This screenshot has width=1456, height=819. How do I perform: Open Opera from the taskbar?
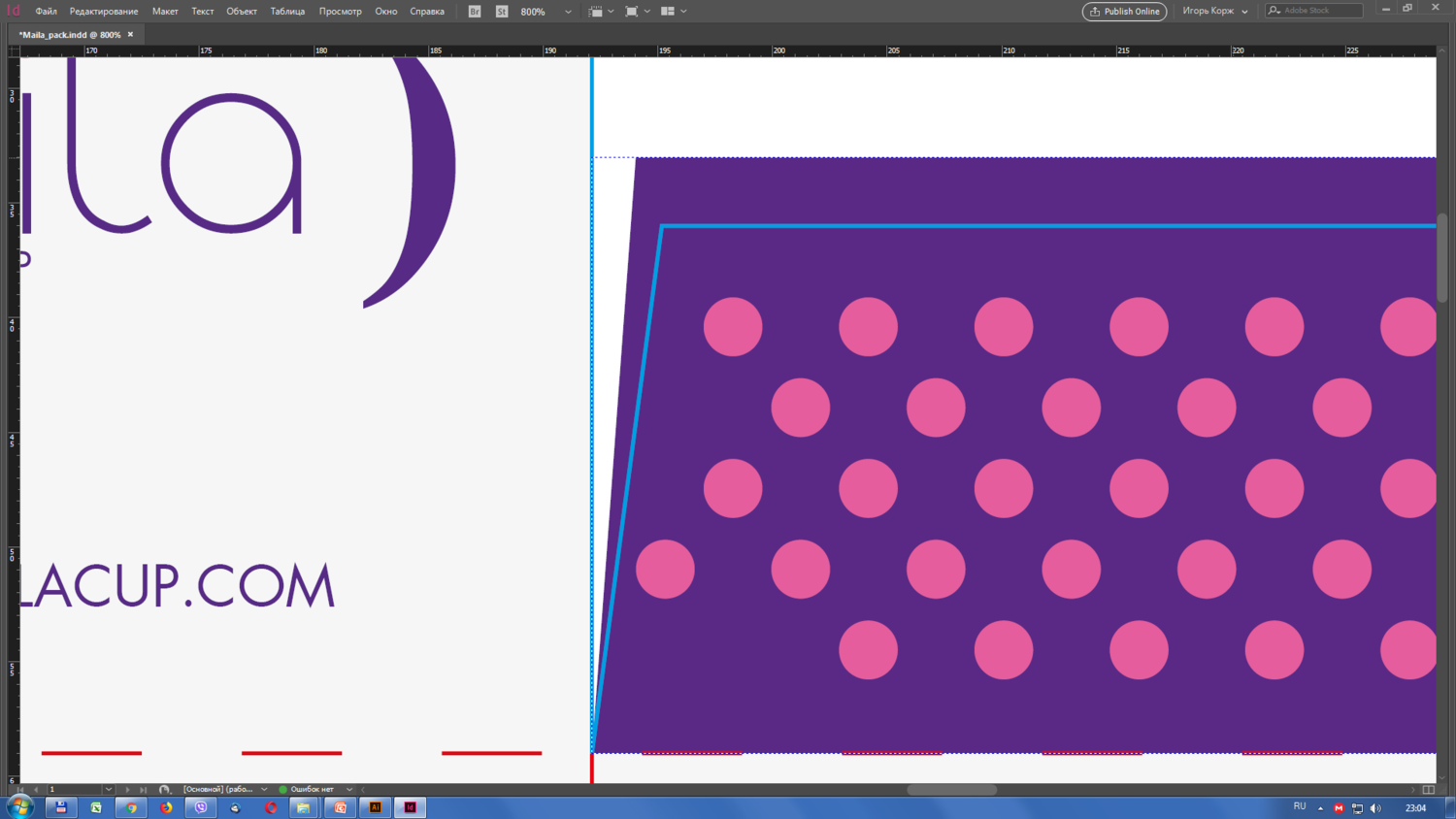point(271,807)
